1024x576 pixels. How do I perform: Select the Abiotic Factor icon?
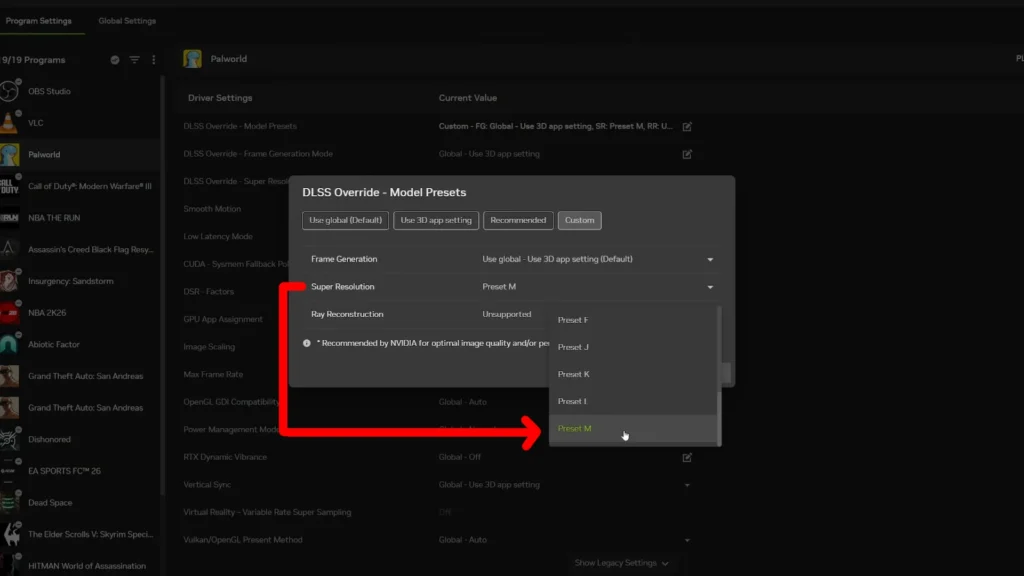[9, 344]
